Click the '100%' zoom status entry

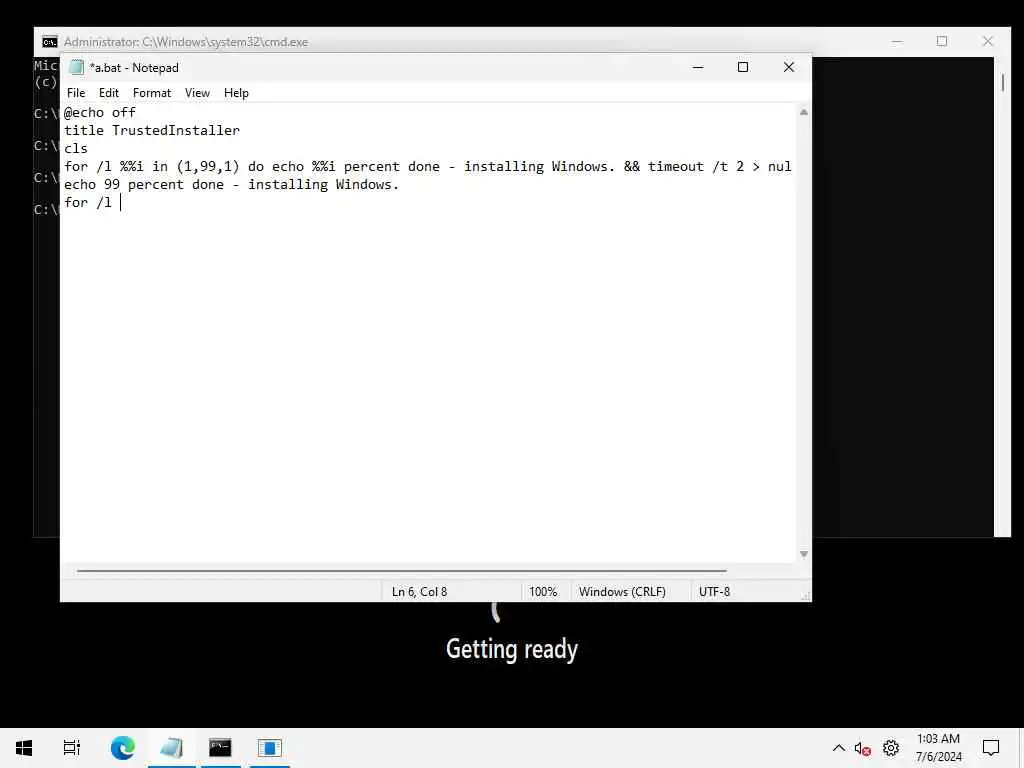point(543,592)
